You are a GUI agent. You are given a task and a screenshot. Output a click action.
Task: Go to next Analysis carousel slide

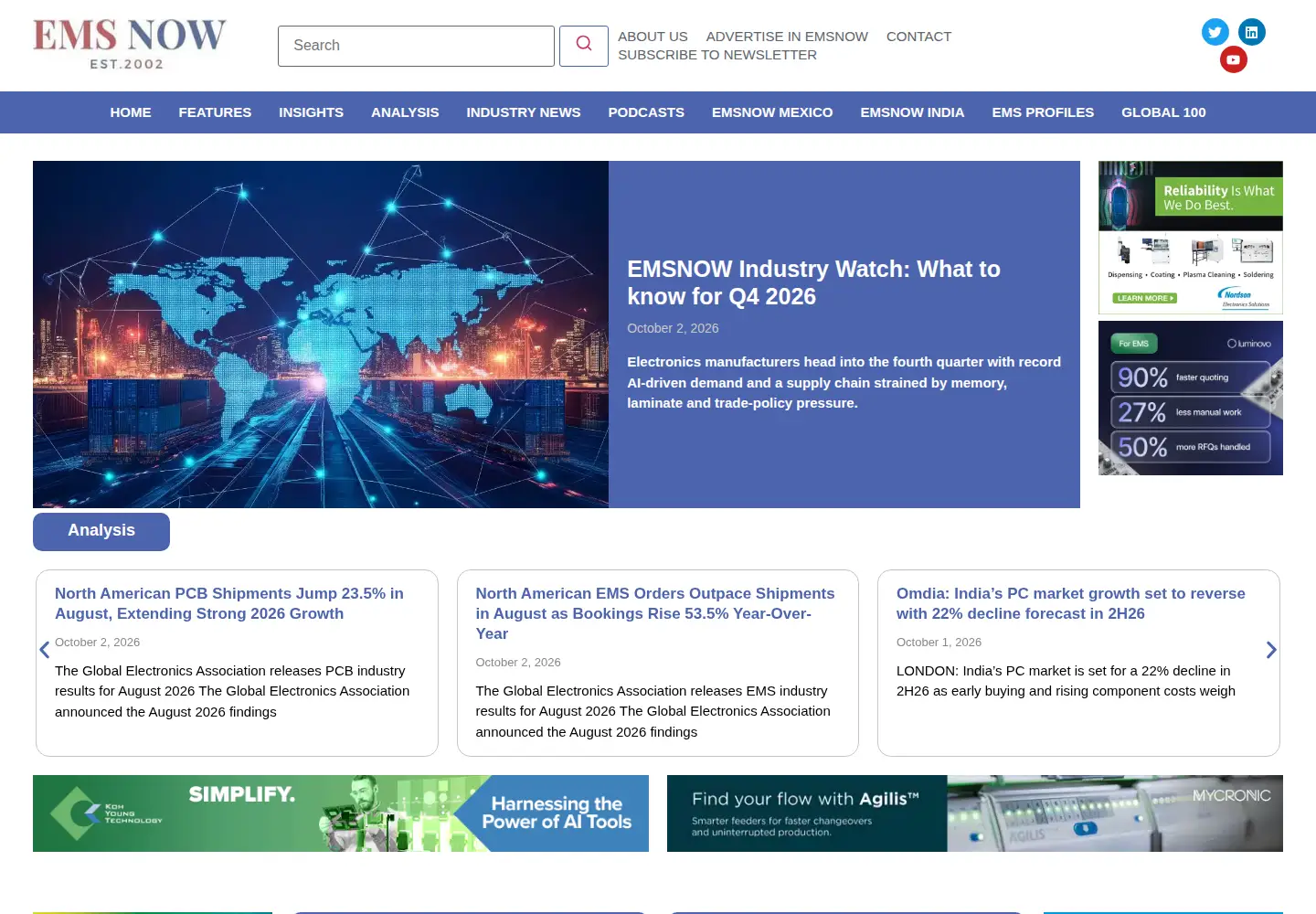(x=1271, y=650)
